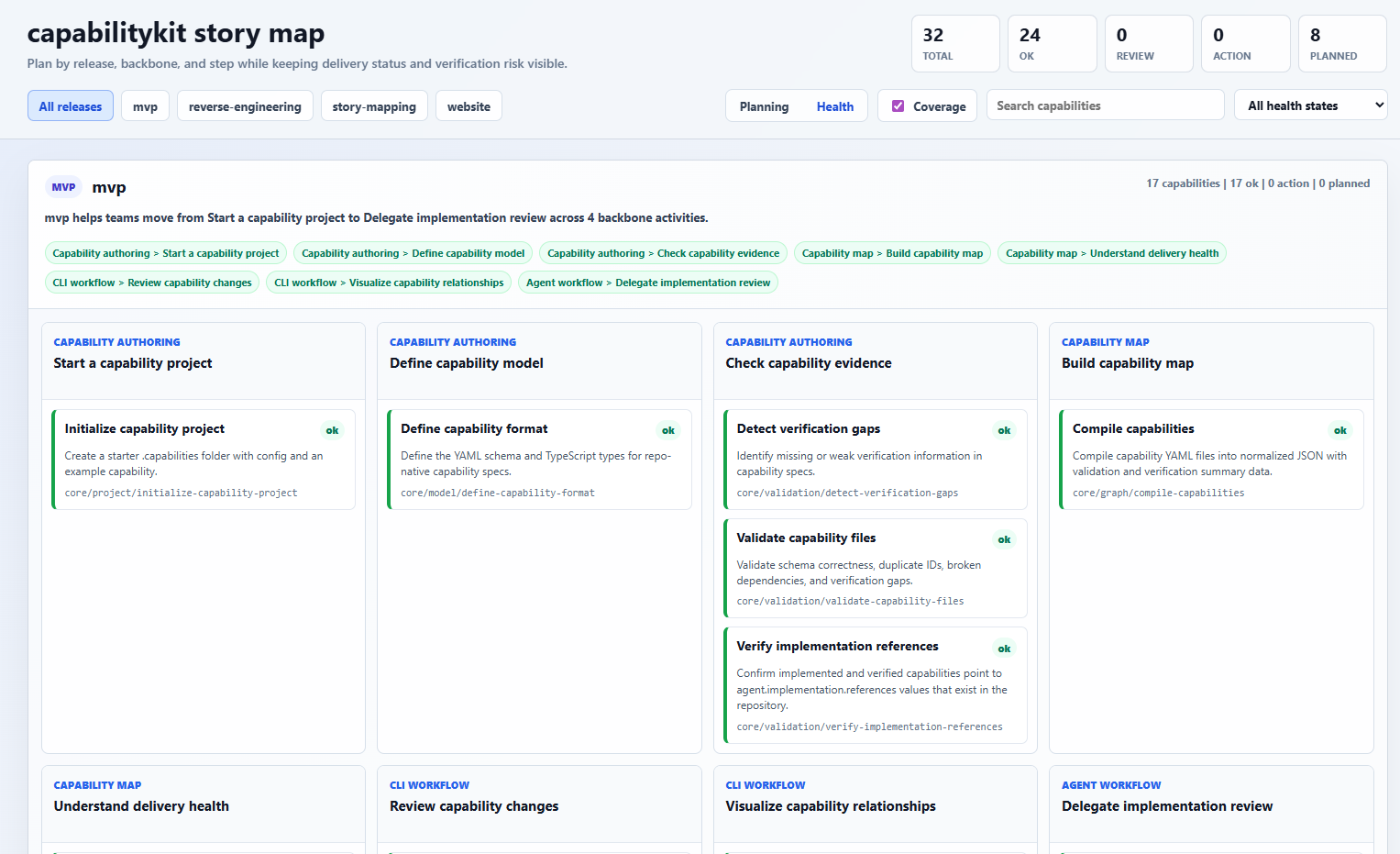This screenshot has width=1400, height=854.
Task: Click path core/model/define-capability-format
Action: click(498, 493)
